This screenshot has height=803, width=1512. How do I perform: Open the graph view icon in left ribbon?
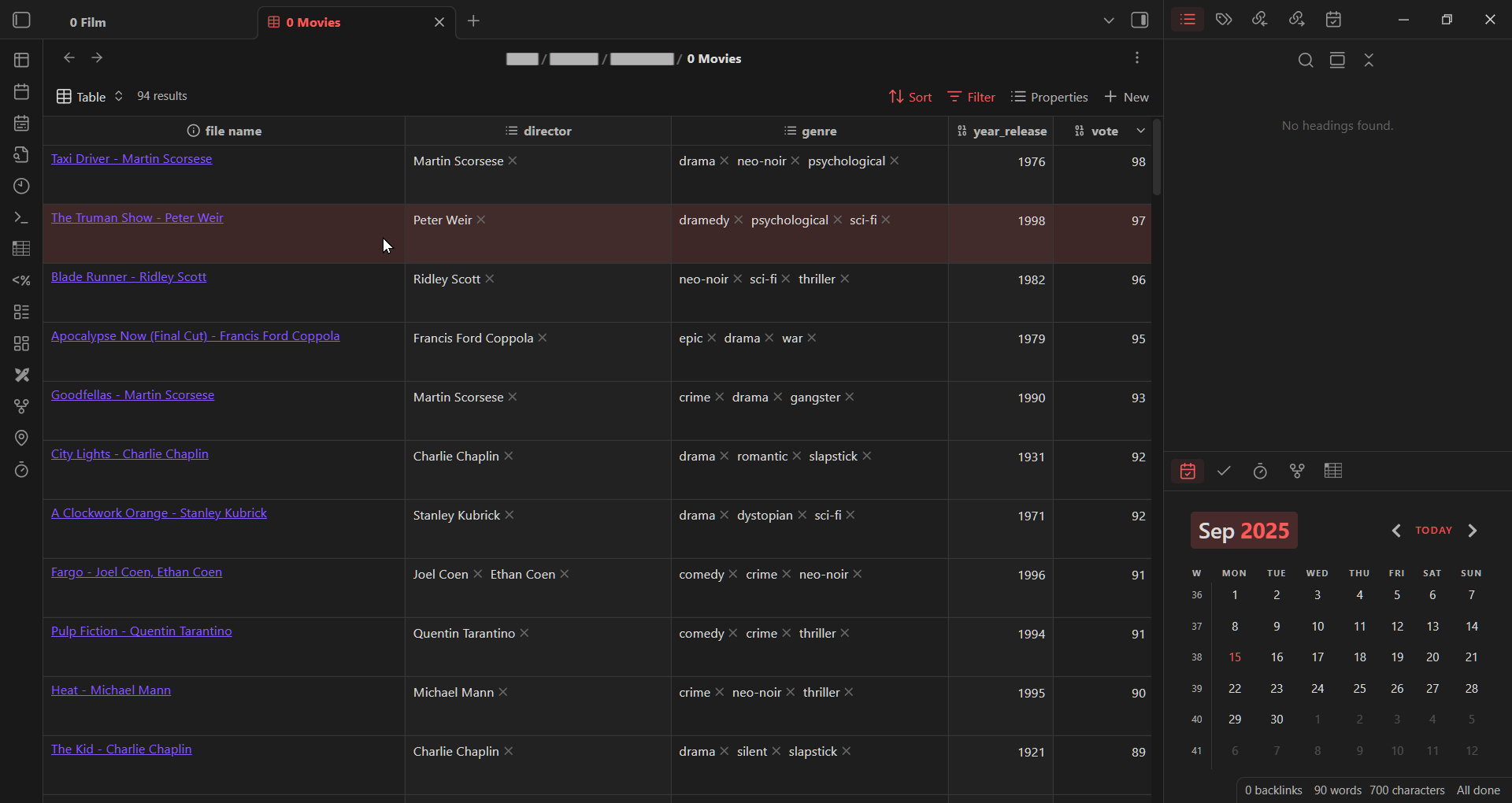[21, 407]
